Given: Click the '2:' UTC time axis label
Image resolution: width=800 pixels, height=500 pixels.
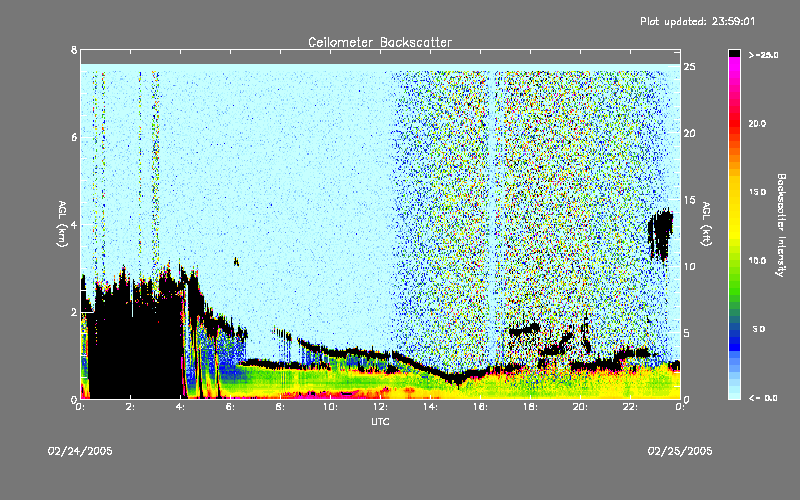Looking at the screenshot, I should pyautogui.click(x=131, y=407).
